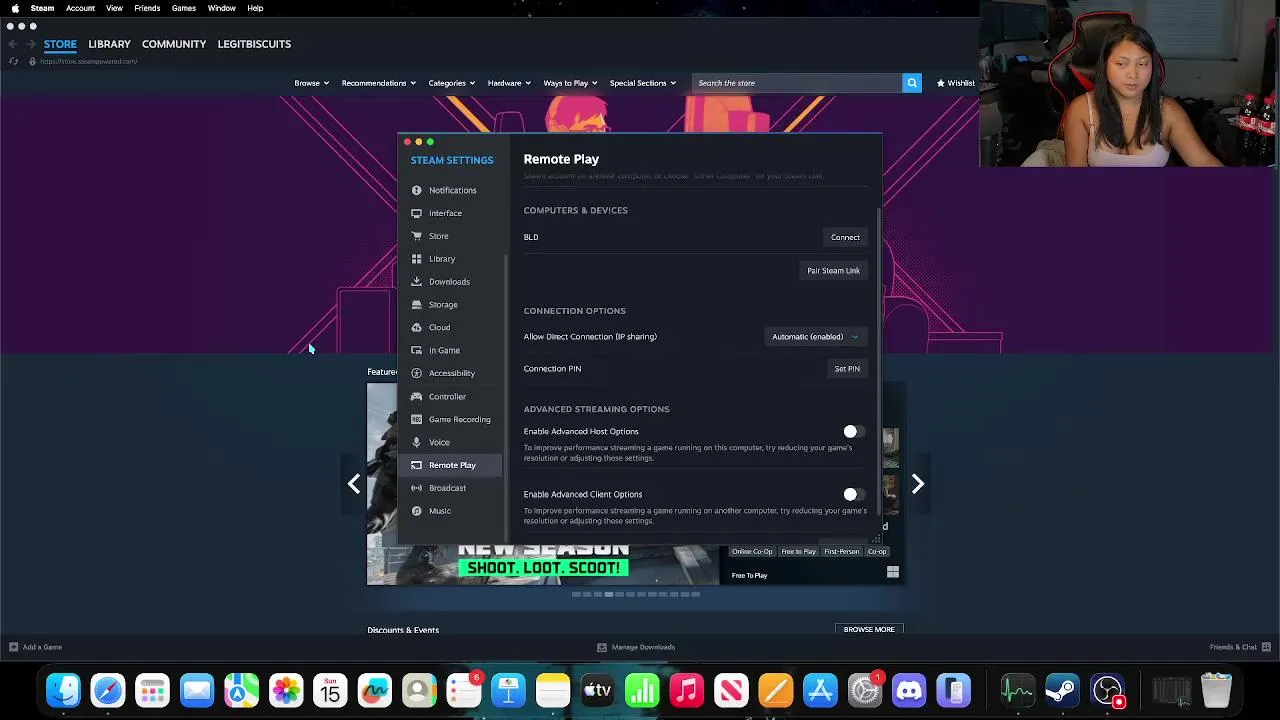Open Notifications settings bell icon
The width and height of the screenshot is (1280, 720).
[x=416, y=190]
